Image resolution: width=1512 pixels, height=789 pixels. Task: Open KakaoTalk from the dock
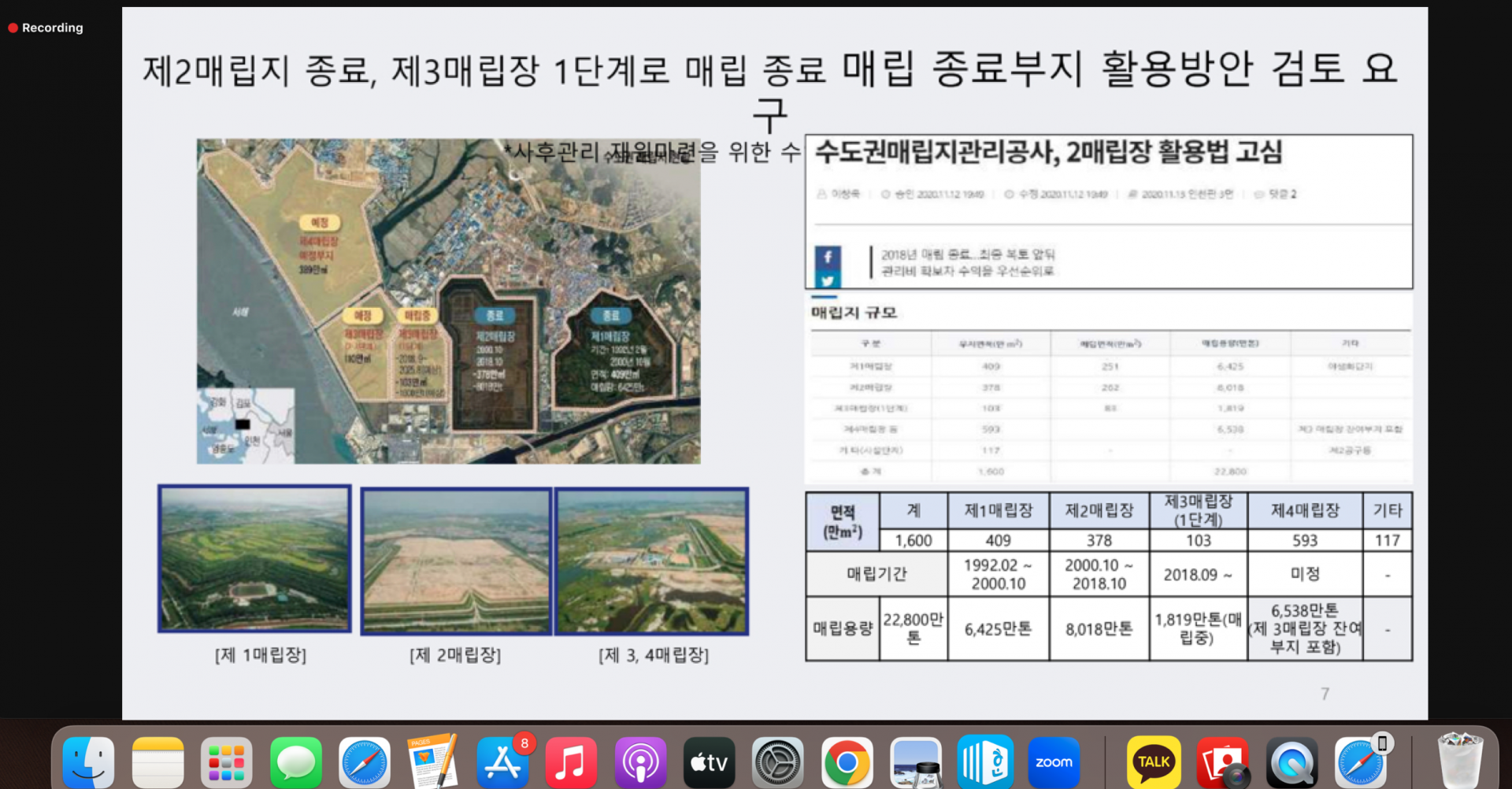pyautogui.click(x=1154, y=762)
